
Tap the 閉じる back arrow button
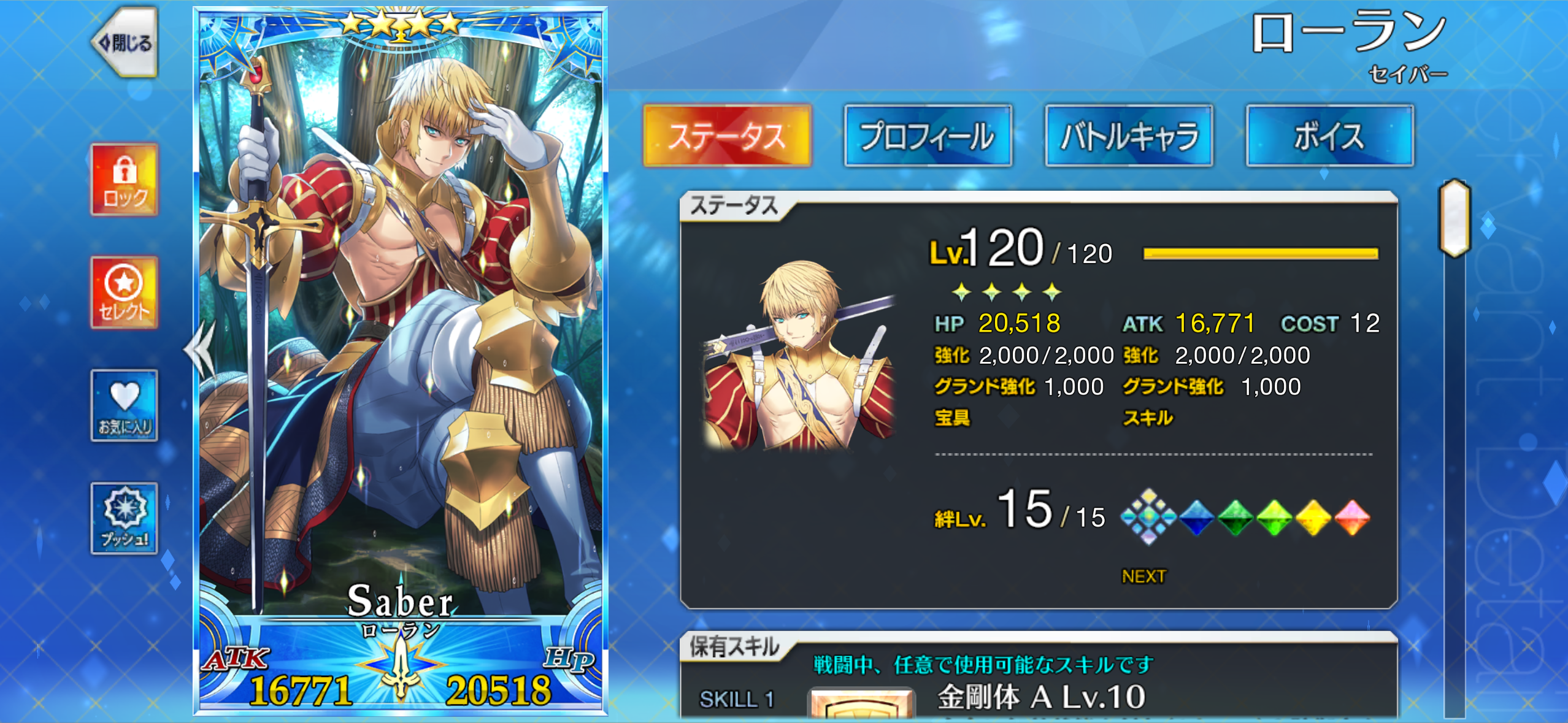[126, 43]
